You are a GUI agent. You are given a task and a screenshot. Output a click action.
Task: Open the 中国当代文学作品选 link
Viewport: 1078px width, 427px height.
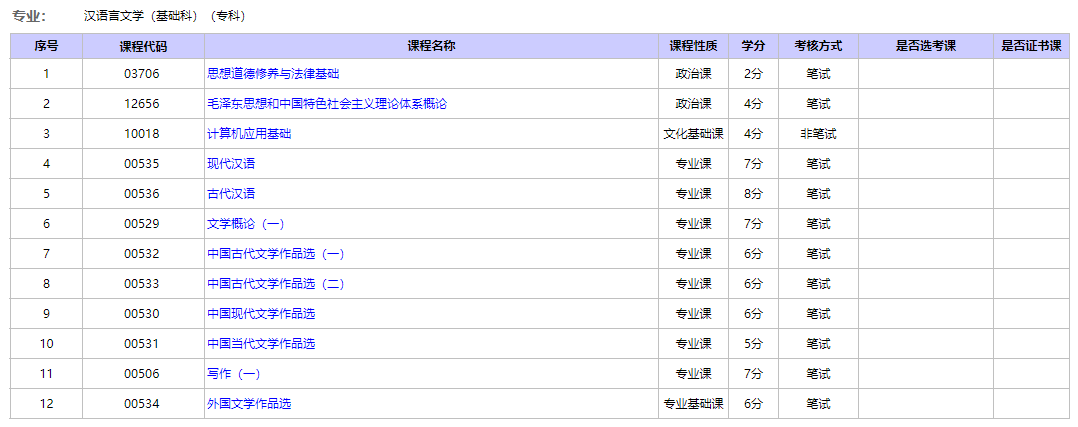click(261, 344)
